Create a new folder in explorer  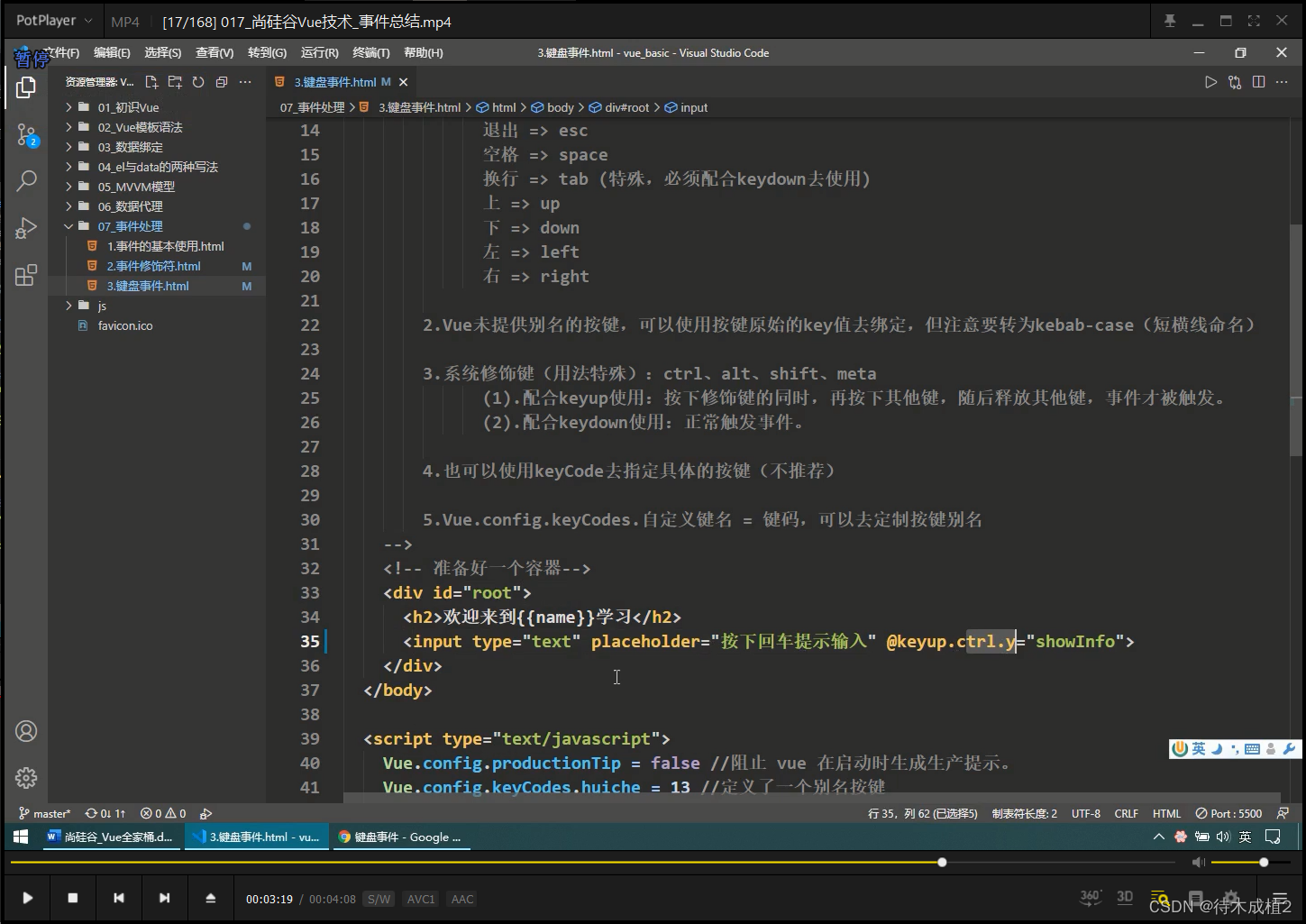[175, 82]
